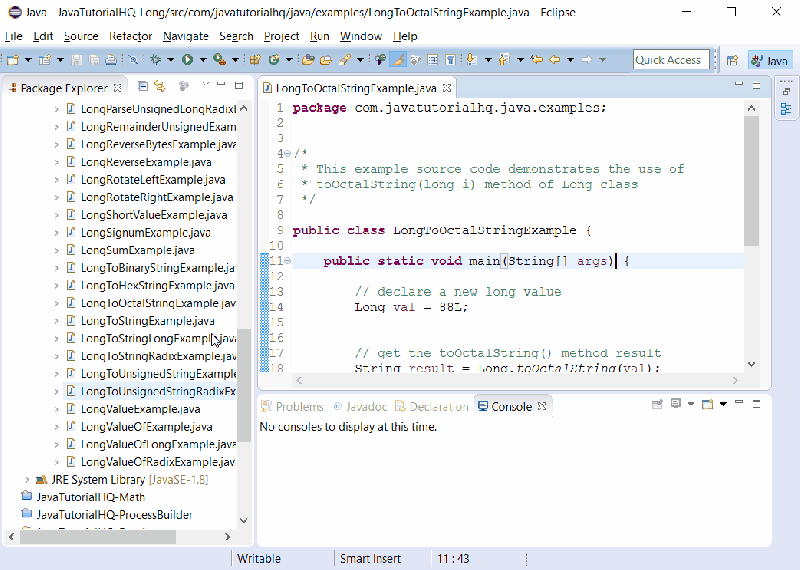The height and width of the screenshot is (570, 800).
Task: Select LongValueExample.java in Package Explorer
Action: point(140,409)
